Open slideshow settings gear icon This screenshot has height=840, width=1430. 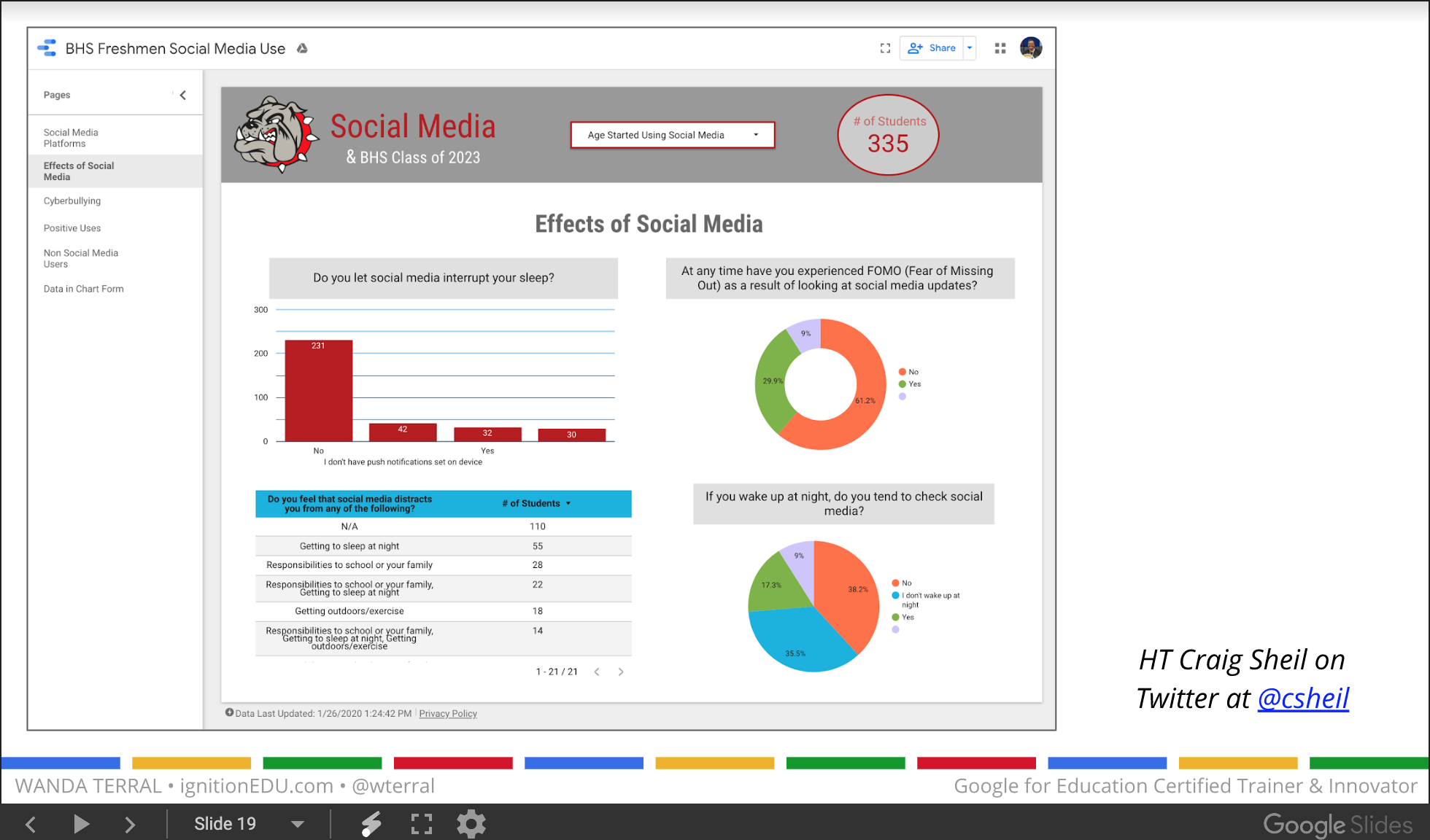click(471, 824)
